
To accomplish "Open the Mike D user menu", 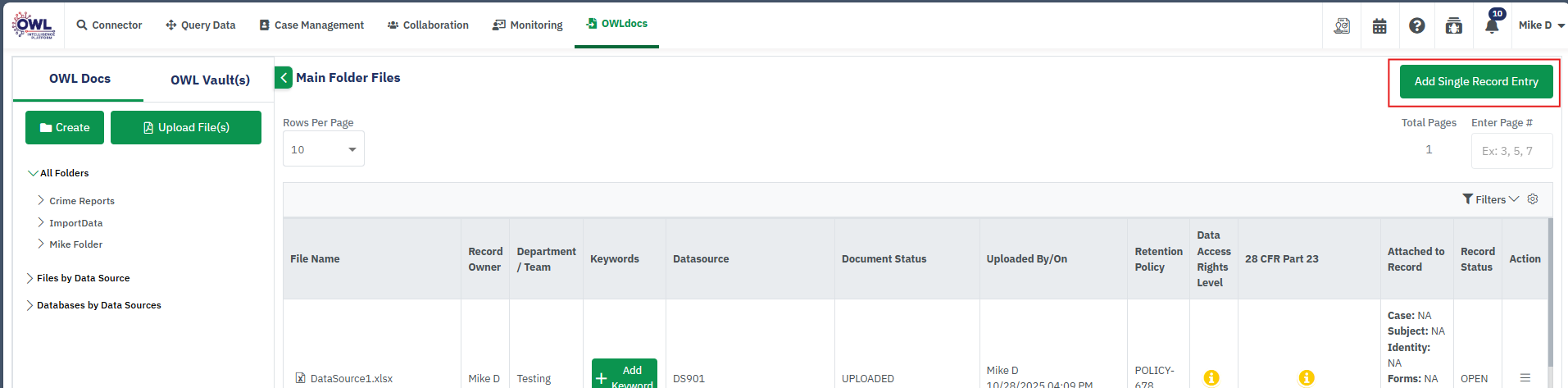I will 1541,25.
